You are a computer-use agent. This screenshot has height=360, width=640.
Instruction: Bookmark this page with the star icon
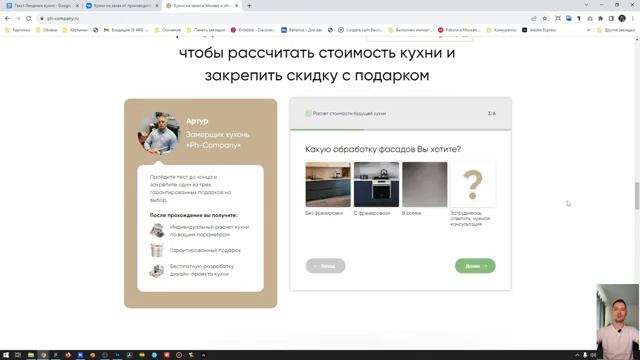coord(544,18)
